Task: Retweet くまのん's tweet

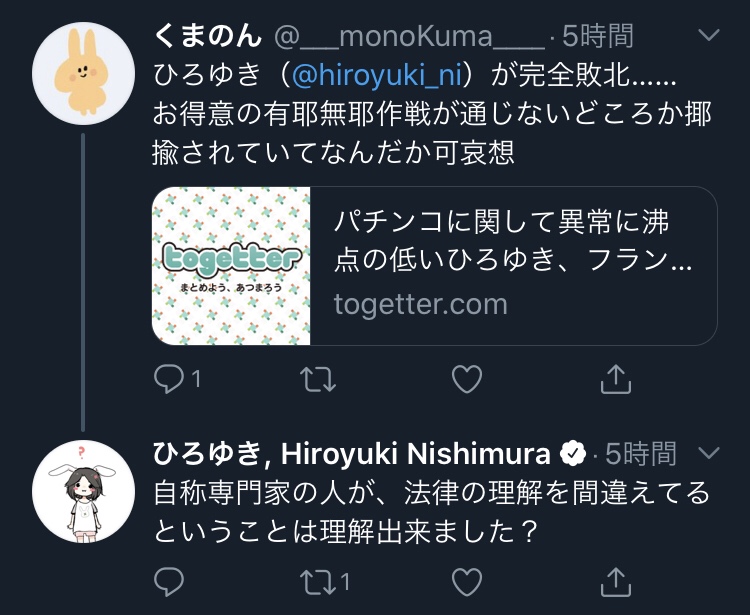Action: coord(318,379)
